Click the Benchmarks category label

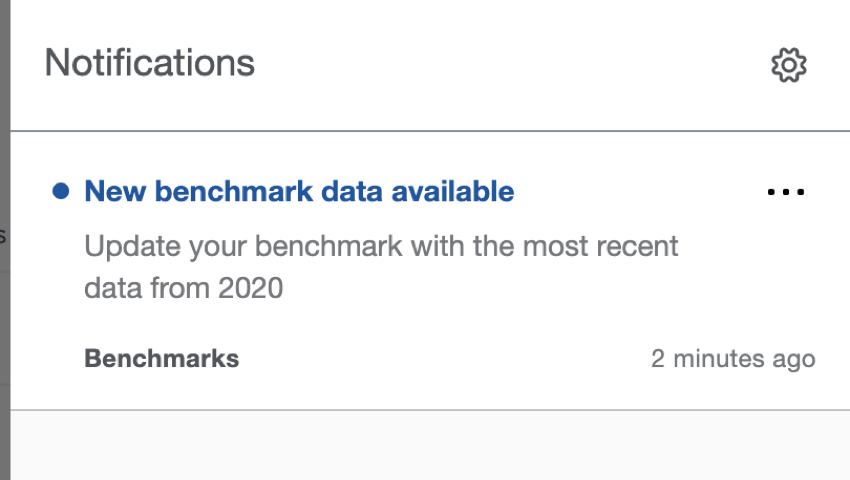coord(162,359)
